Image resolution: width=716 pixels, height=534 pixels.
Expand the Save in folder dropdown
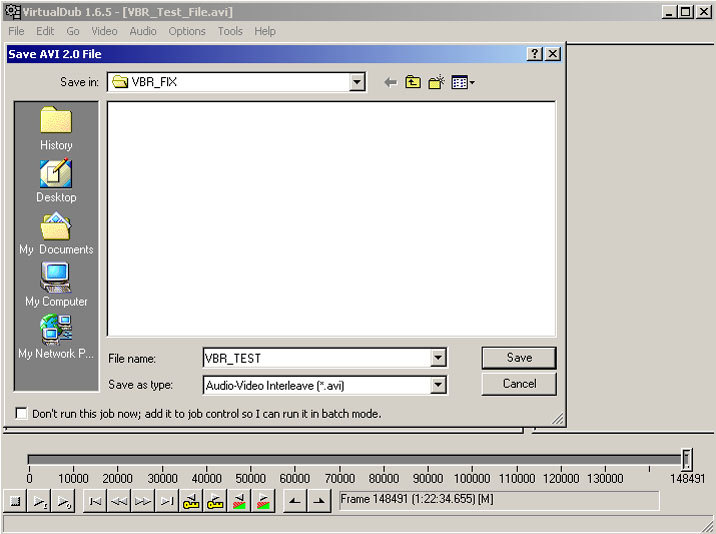[357, 82]
